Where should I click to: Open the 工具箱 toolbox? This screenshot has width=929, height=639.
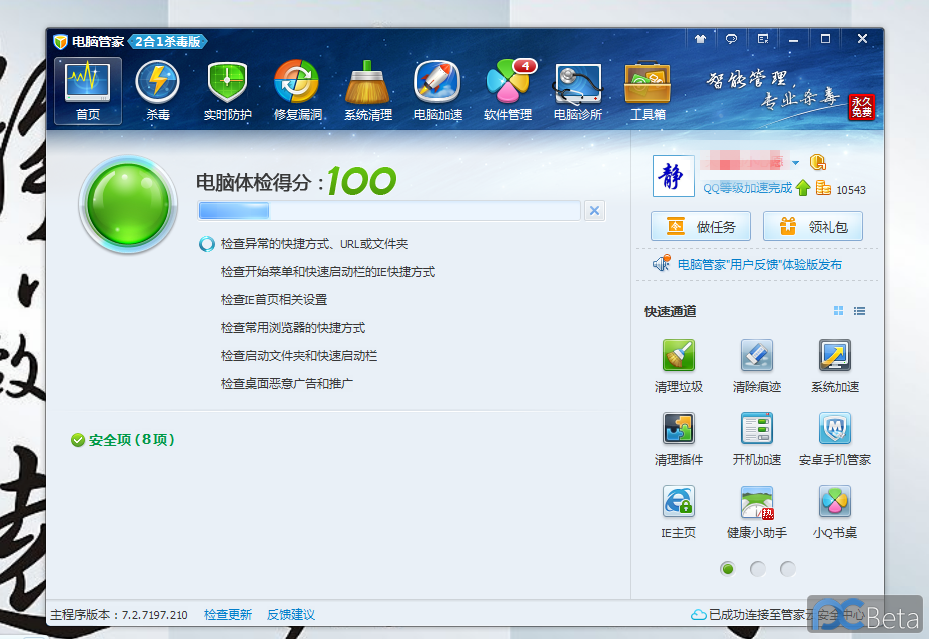pyautogui.click(x=648, y=91)
